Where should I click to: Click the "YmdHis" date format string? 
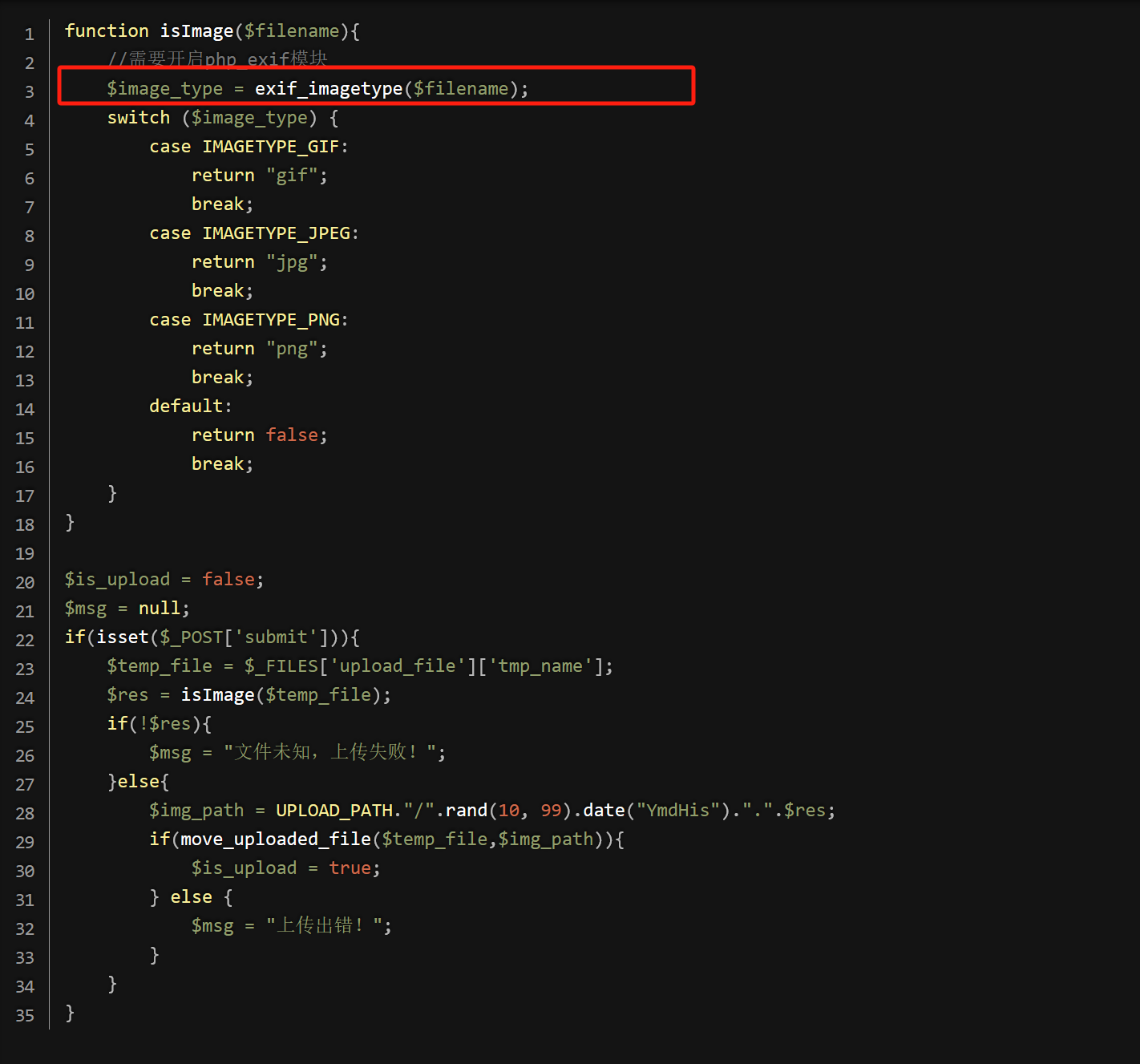(677, 811)
